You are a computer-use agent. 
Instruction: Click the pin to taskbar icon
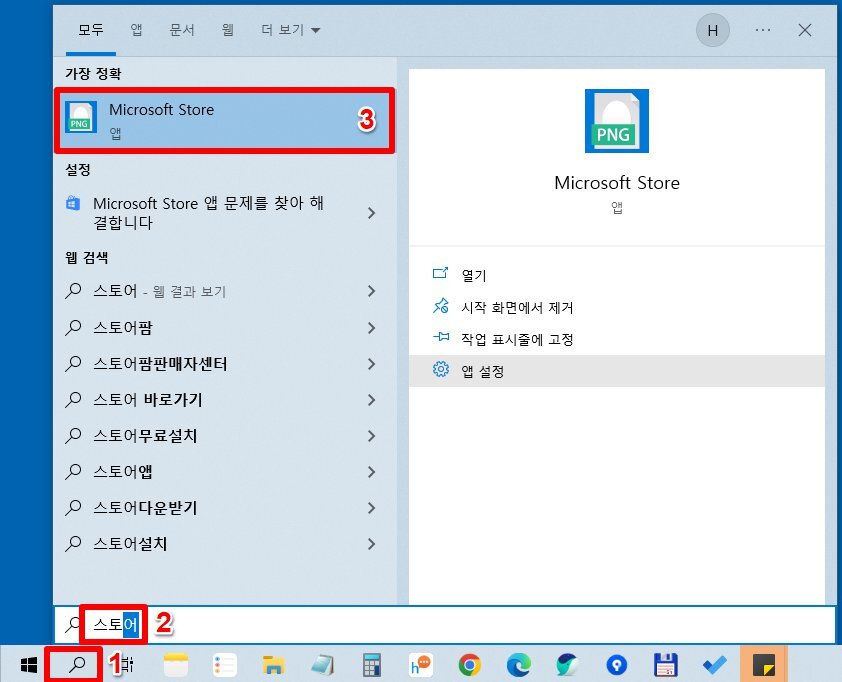[440, 337]
